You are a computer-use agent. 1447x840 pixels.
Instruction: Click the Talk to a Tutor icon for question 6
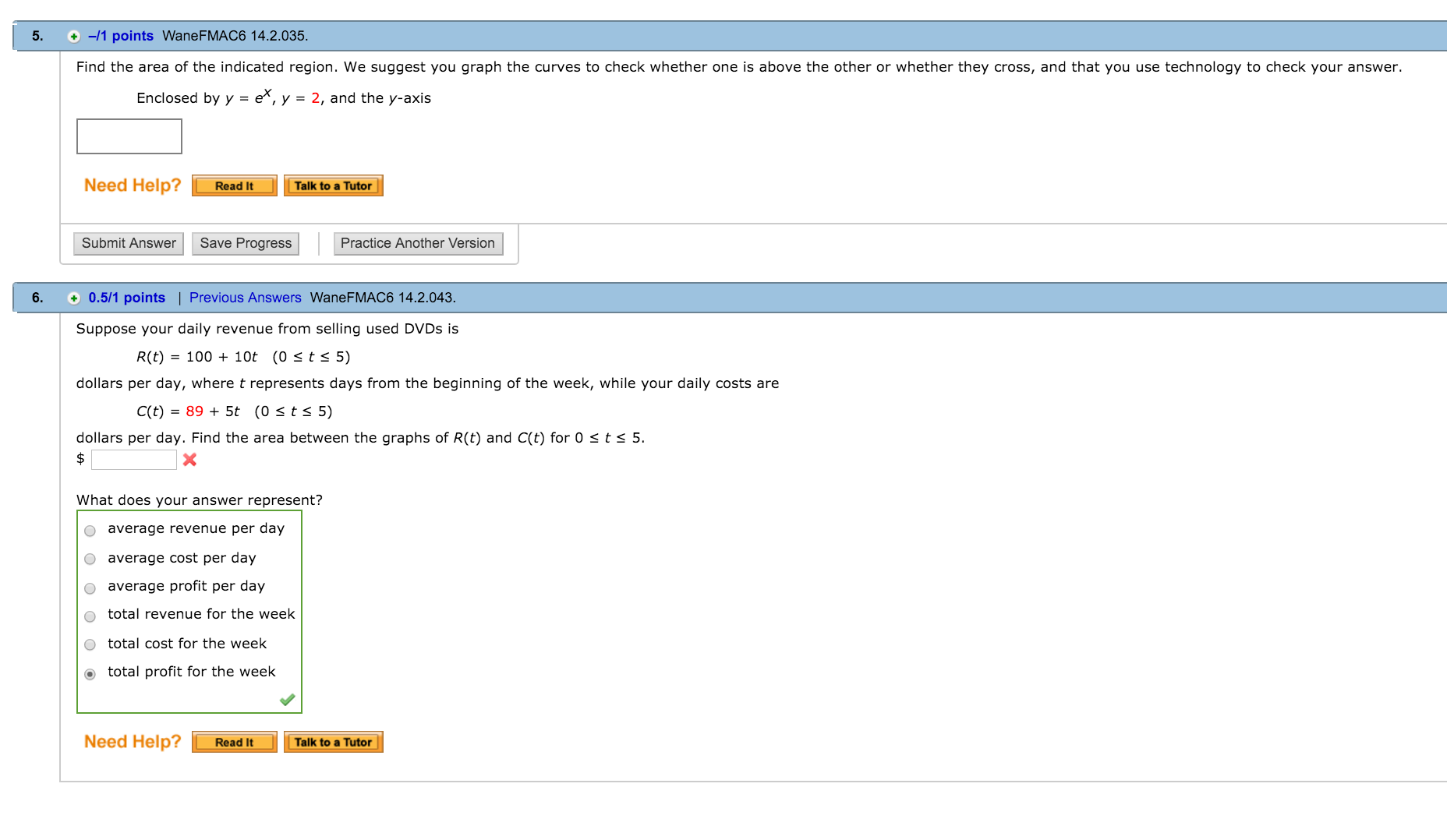(333, 742)
